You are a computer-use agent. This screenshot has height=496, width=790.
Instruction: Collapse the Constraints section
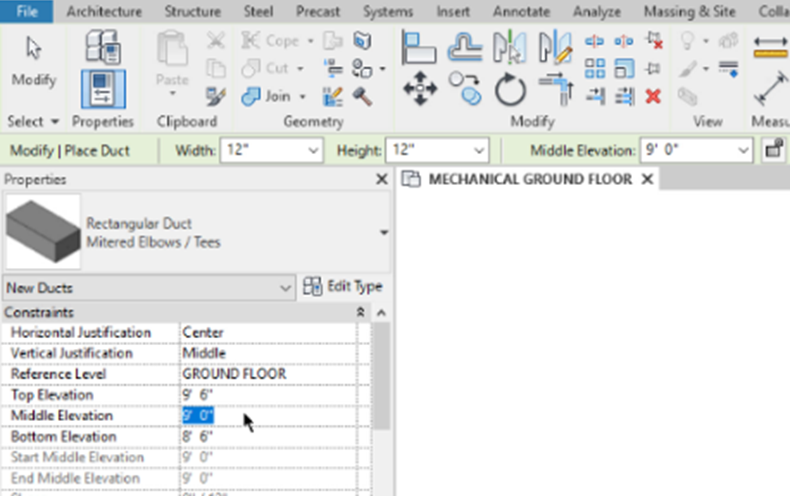coord(360,313)
